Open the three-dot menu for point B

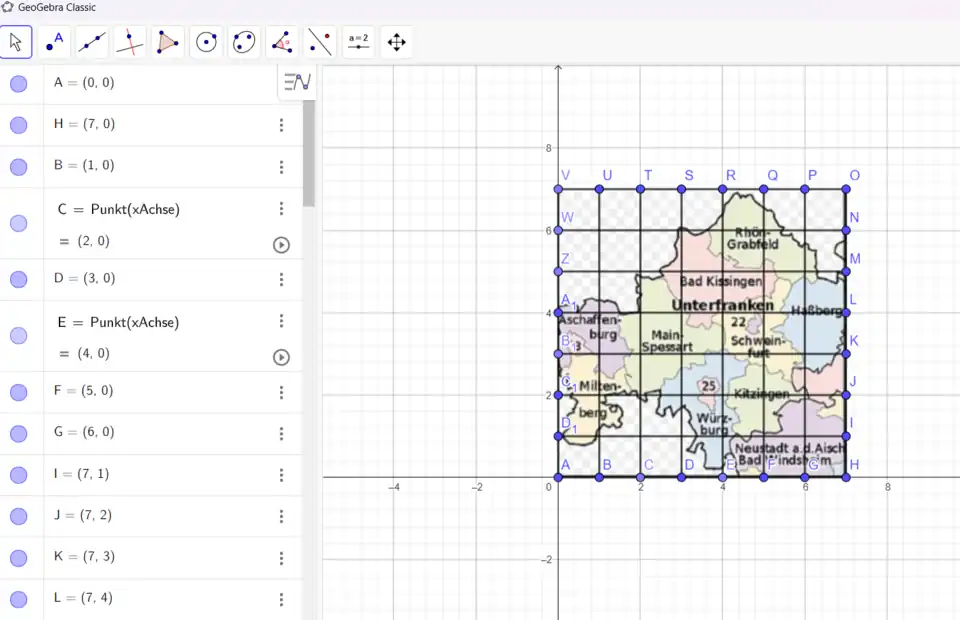coord(281,167)
